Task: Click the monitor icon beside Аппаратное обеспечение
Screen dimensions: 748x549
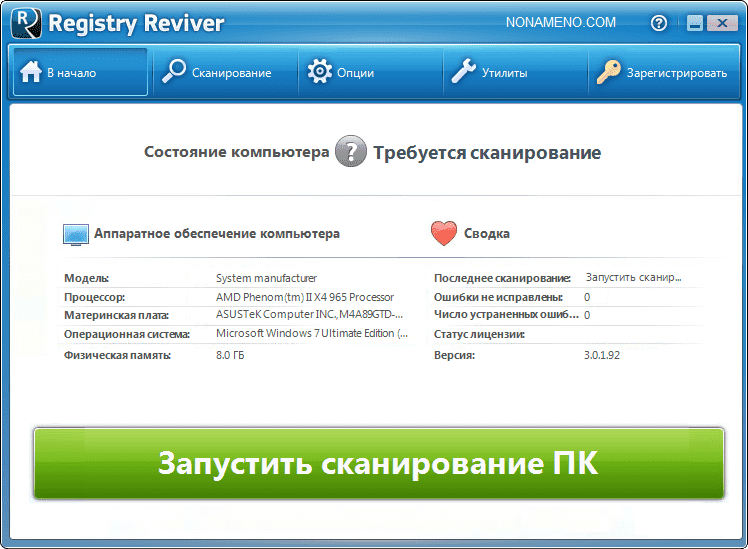Action: [x=76, y=234]
